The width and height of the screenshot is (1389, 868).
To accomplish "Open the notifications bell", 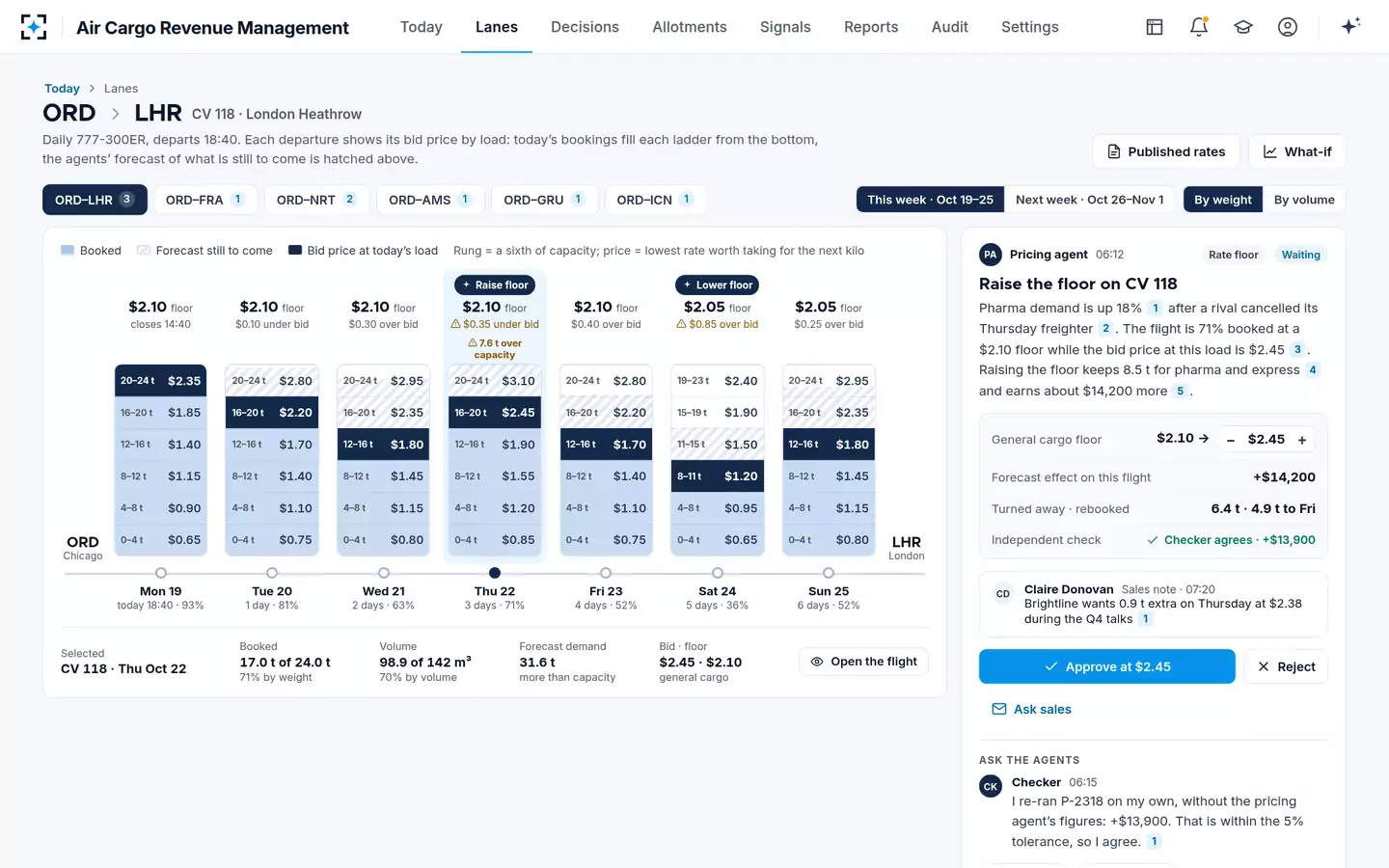I will [1199, 27].
